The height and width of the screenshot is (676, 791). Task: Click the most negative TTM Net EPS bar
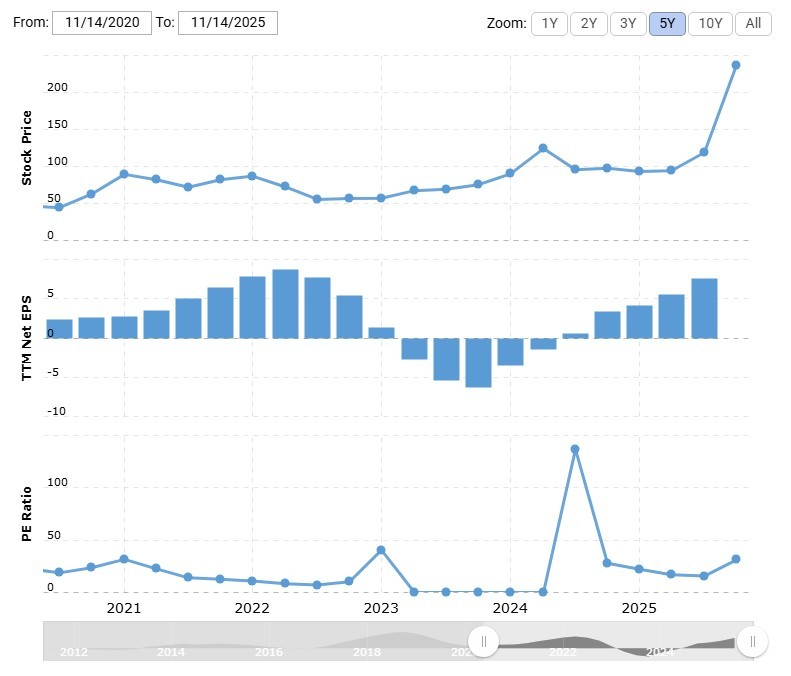pos(478,362)
